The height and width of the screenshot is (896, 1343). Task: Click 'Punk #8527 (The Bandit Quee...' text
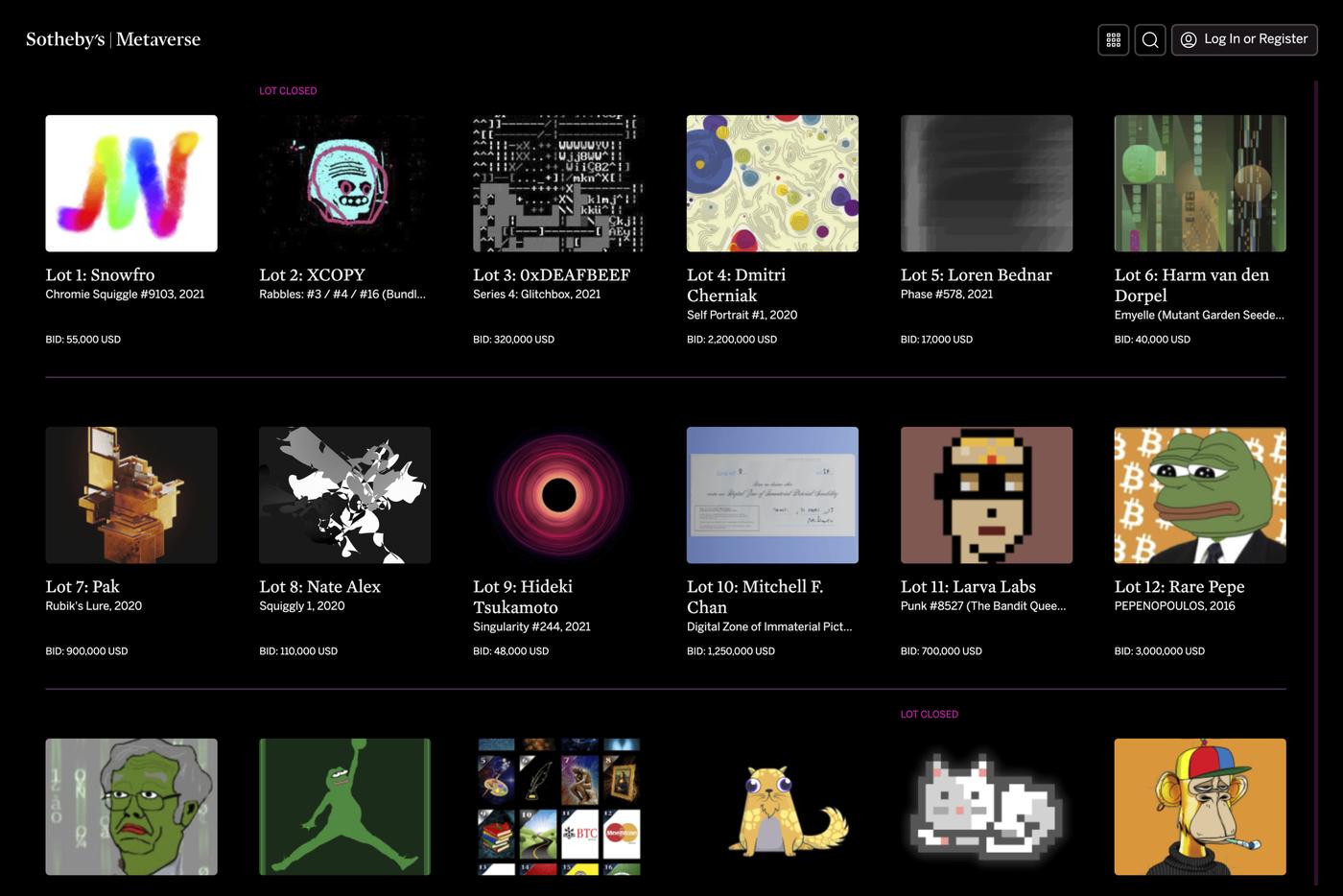click(x=983, y=606)
